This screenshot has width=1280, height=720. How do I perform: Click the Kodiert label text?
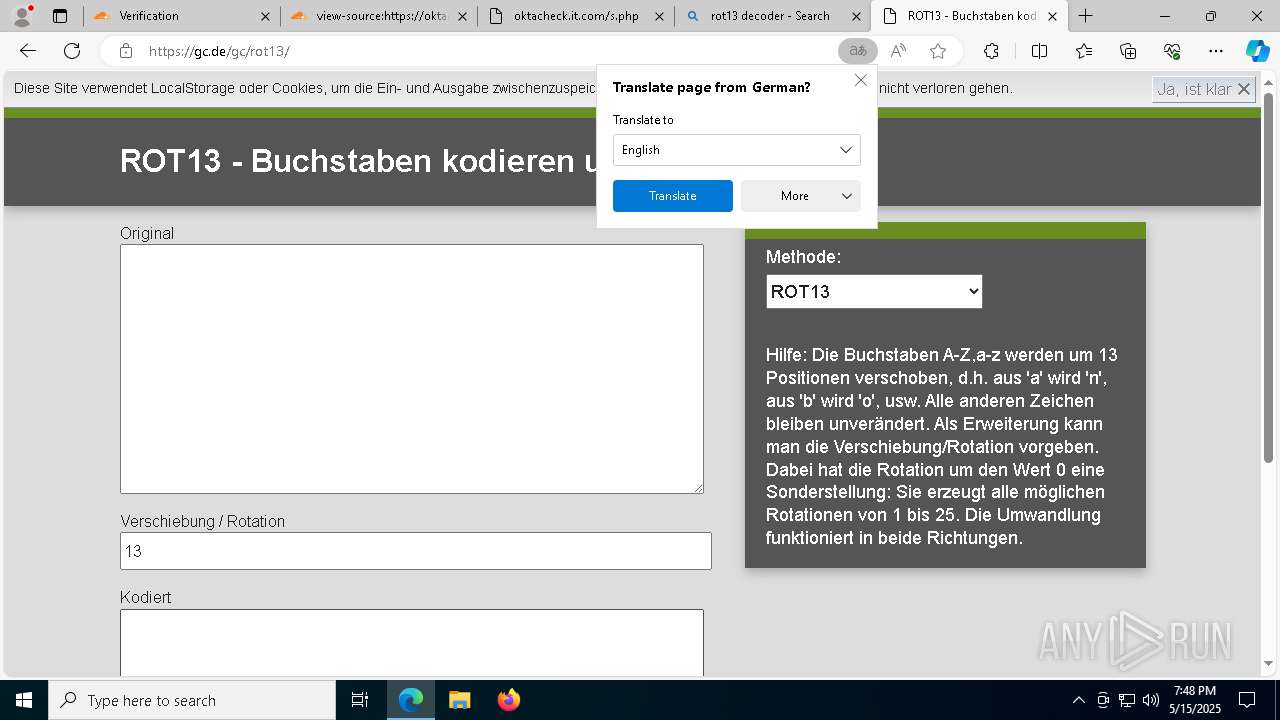point(146,597)
